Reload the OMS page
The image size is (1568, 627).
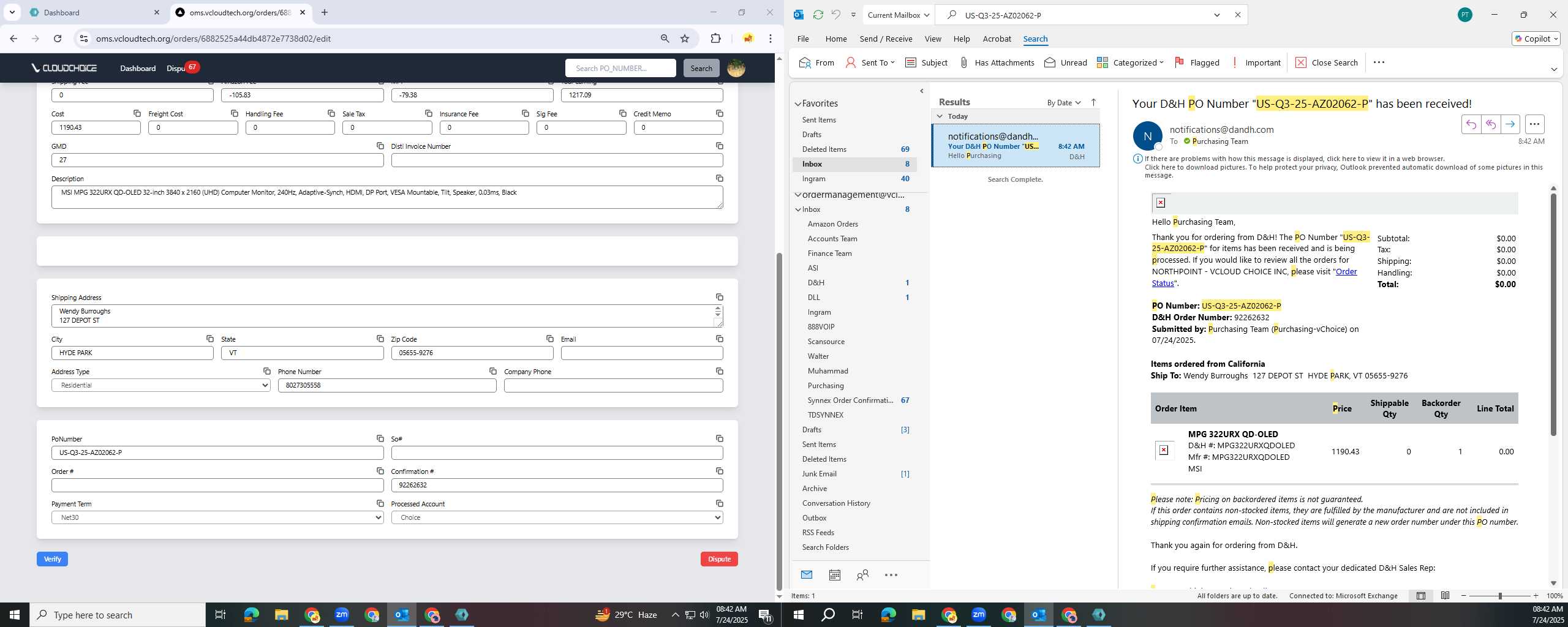(58, 39)
